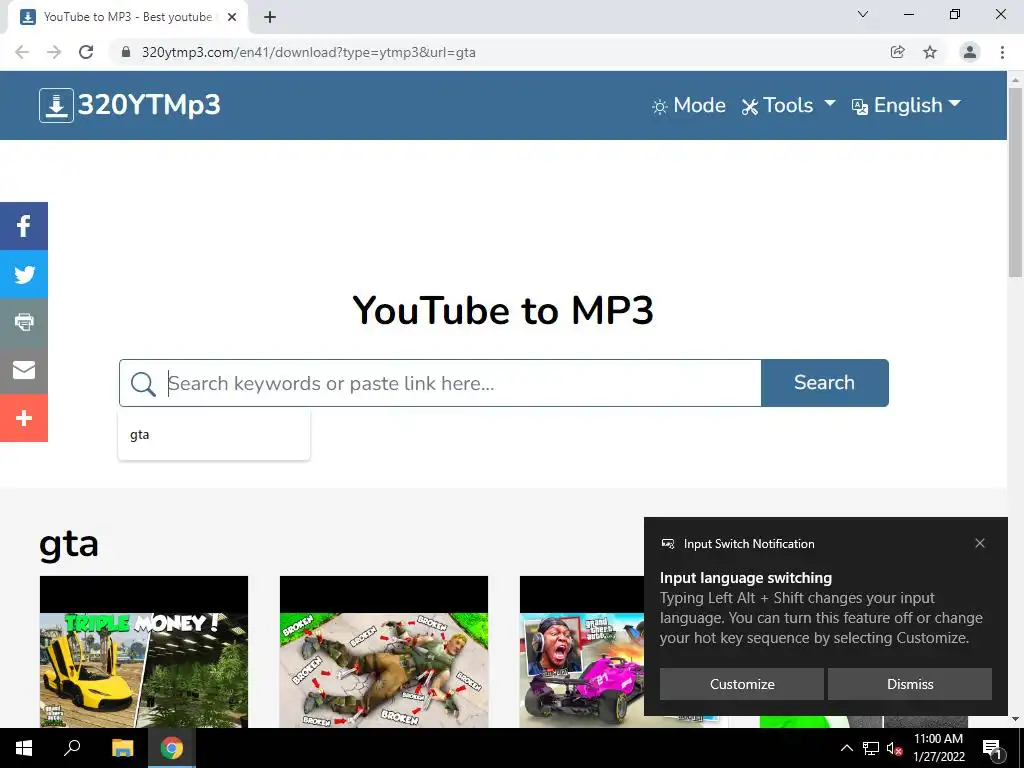Open the tab search chevron
The width and height of the screenshot is (1024, 768).
point(863,14)
